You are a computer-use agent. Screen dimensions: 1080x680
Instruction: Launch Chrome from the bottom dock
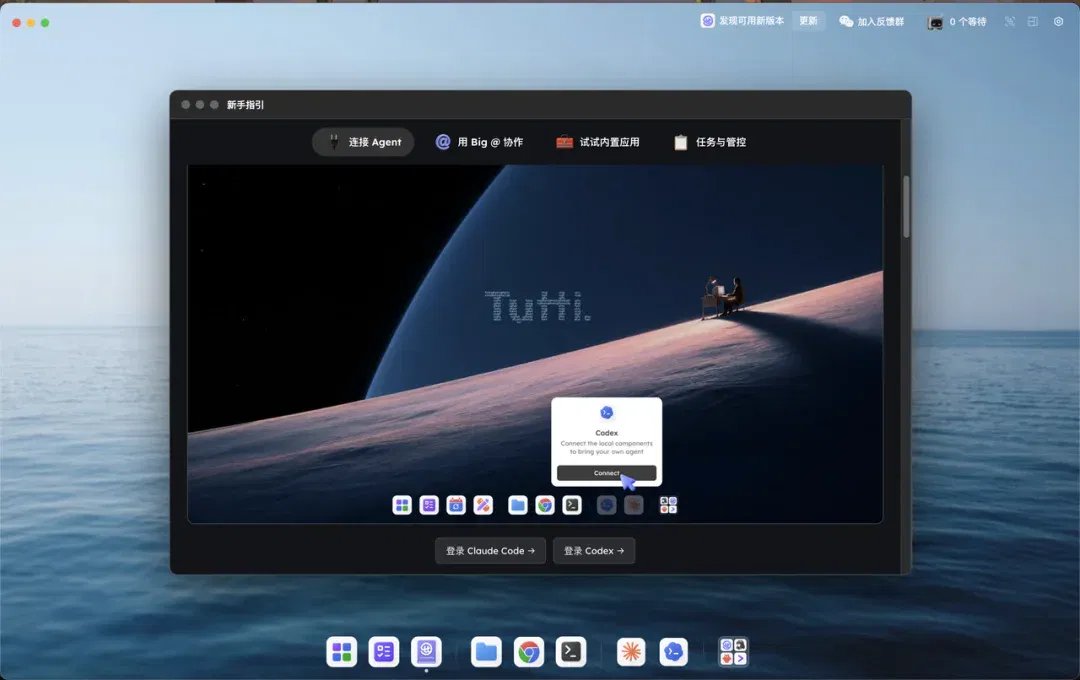528,652
